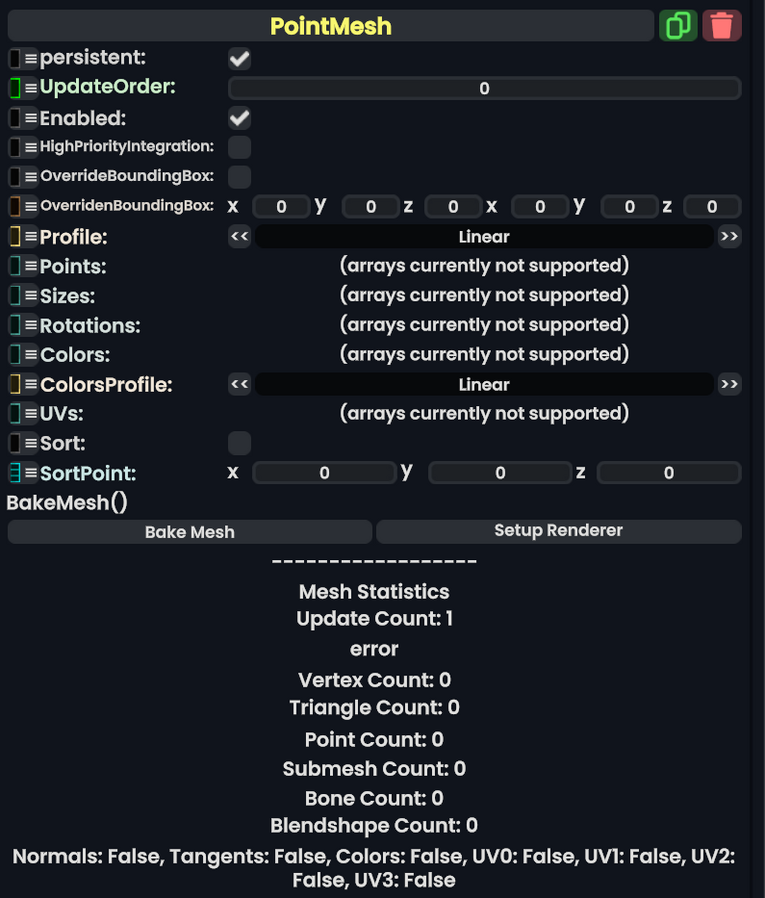765x898 pixels.
Task: Click the << arrow on the Profile selector
Action: point(239,236)
